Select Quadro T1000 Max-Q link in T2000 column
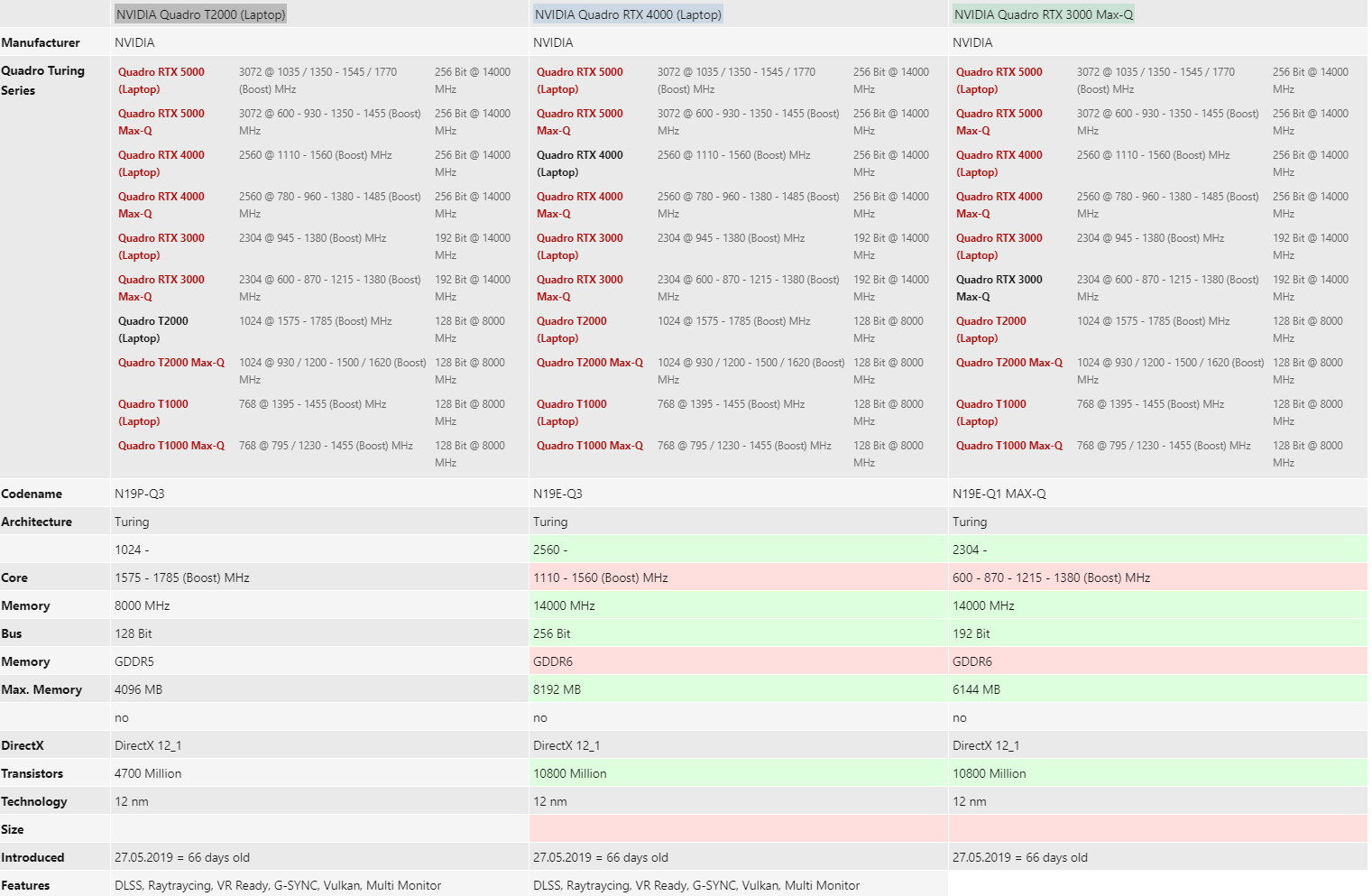1372x896 pixels. coord(170,446)
